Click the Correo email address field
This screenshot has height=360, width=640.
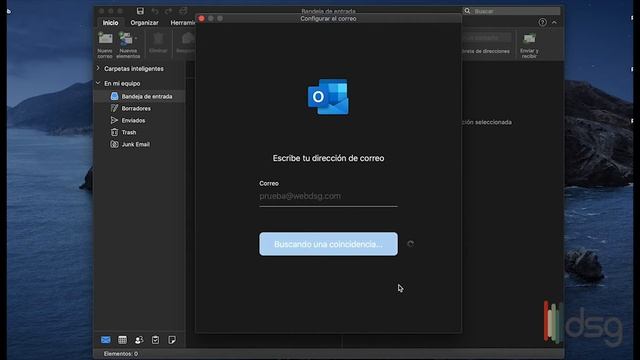pos(328,196)
